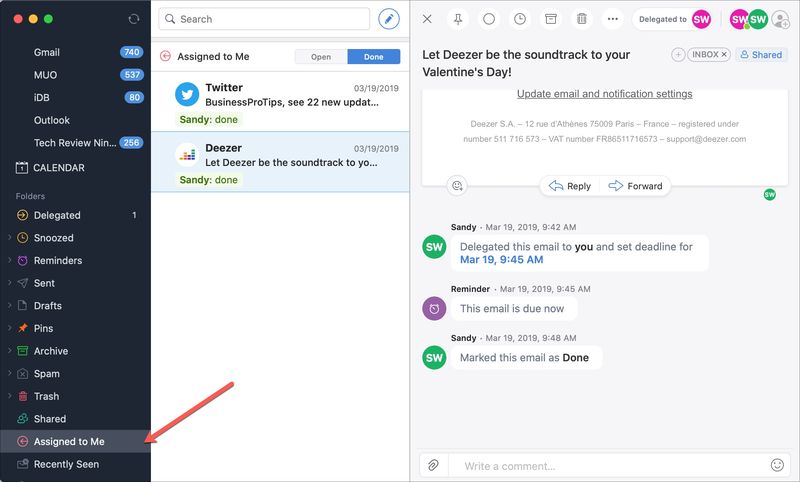800x482 pixels.
Task: Expand the Sent folder chevron
Action: pyautogui.click(x=9, y=283)
